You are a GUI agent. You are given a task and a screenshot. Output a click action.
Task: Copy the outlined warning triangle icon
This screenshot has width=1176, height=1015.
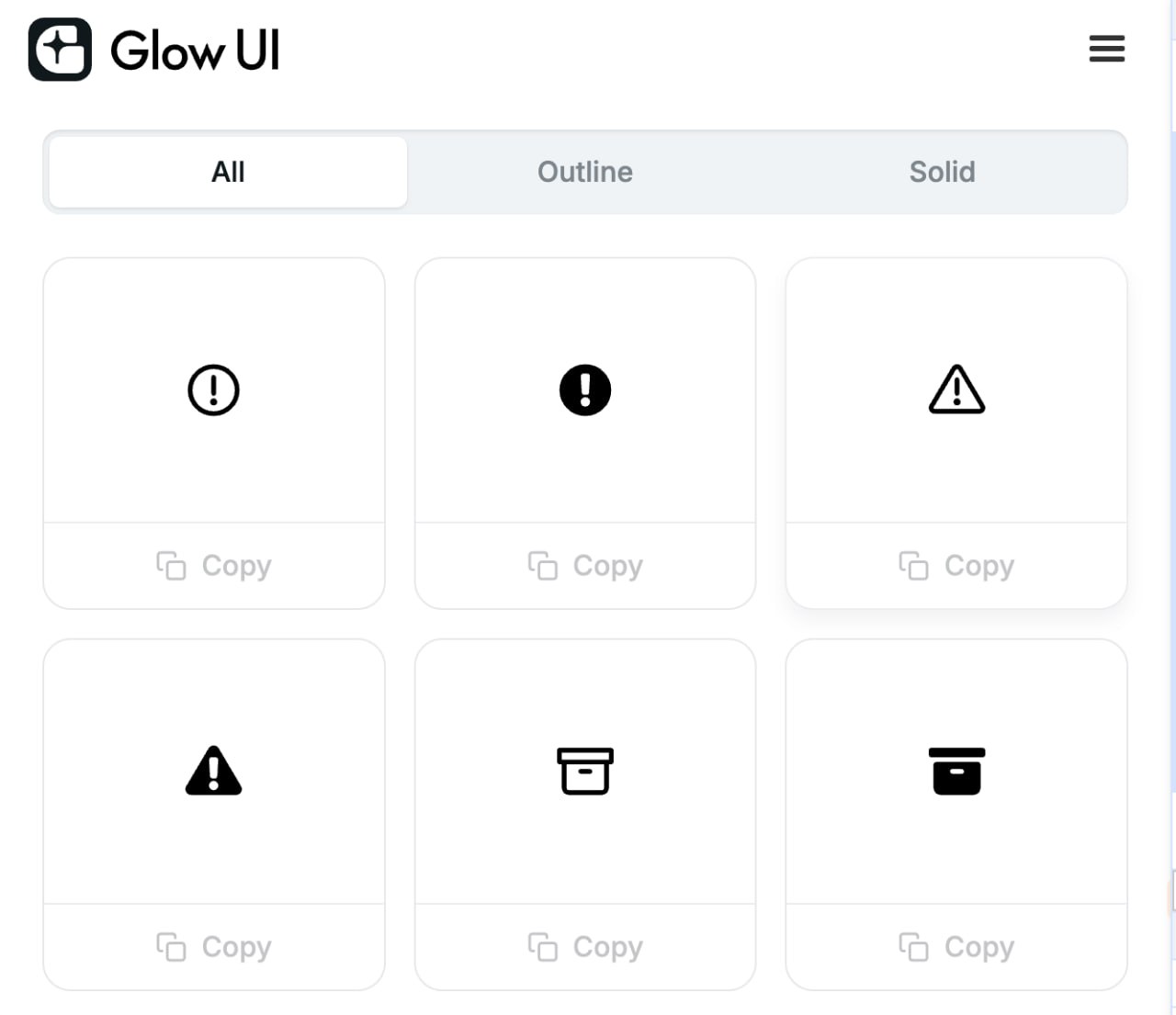[x=956, y=566]
